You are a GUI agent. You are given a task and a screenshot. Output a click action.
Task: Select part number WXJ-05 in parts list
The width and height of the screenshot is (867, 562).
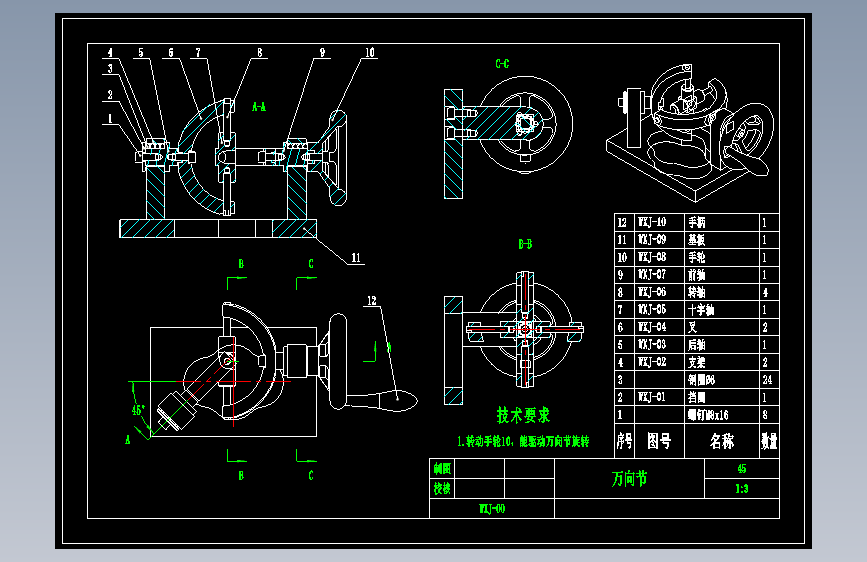pyautogui.click(x=652, y=309)
